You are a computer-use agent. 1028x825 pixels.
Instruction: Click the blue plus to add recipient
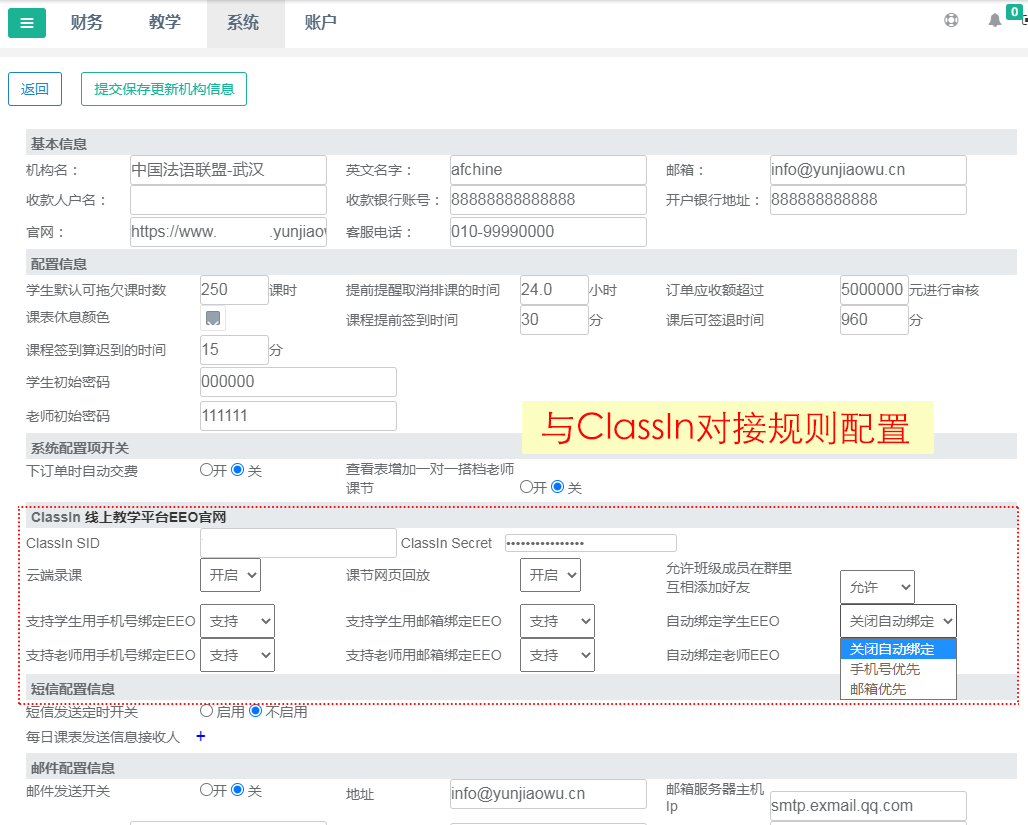click(200, 737)
